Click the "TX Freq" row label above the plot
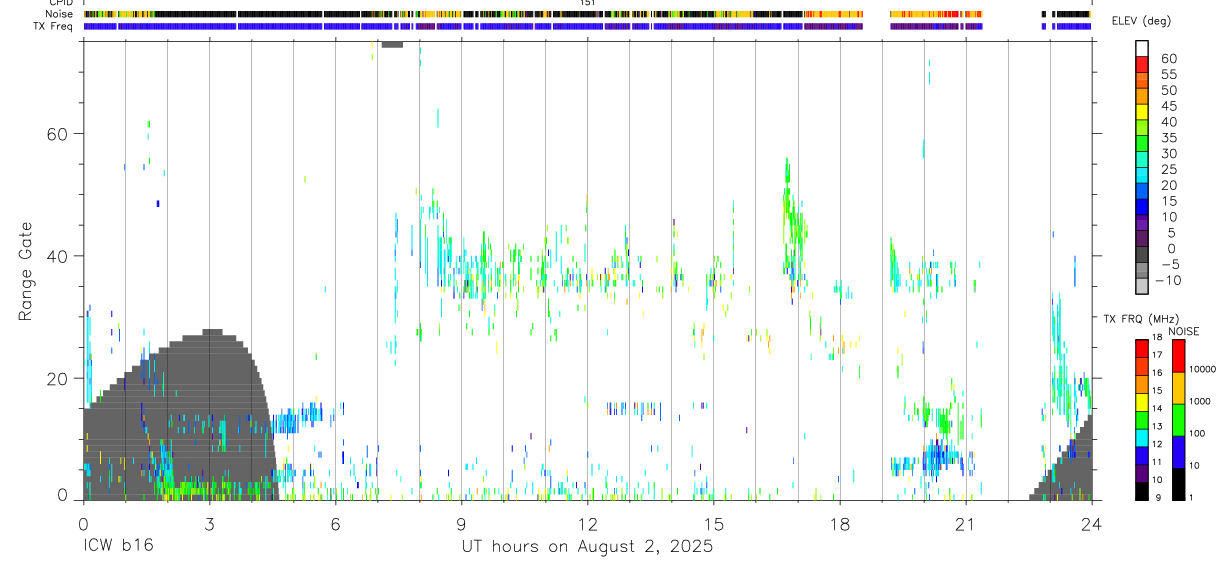1228x567 pixels. coord(54,26)
